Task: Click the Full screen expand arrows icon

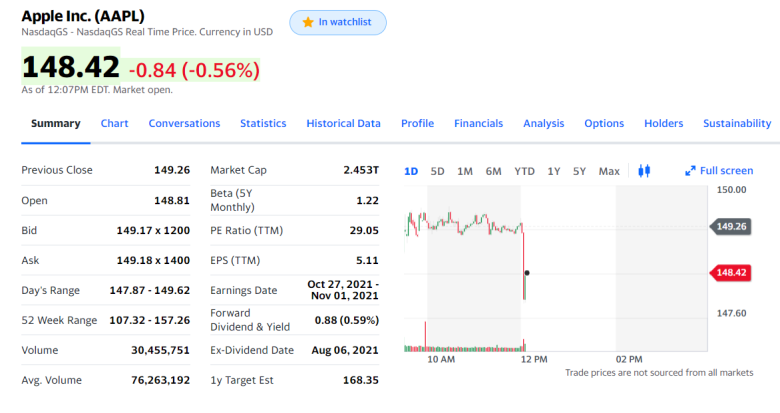Action: click(690, 171)
